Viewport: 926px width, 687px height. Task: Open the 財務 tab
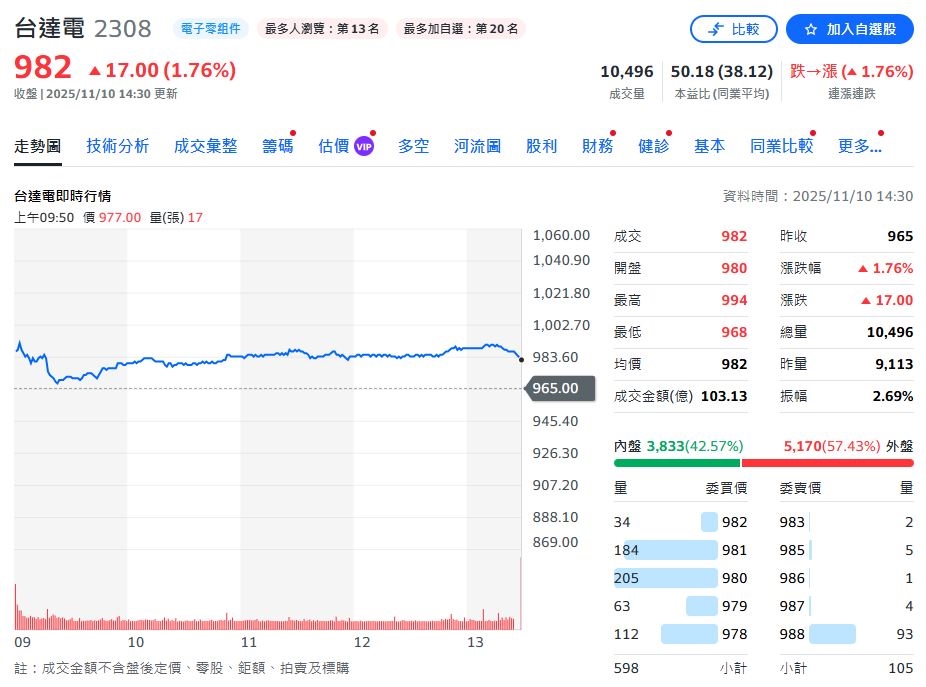click(597, 145)
